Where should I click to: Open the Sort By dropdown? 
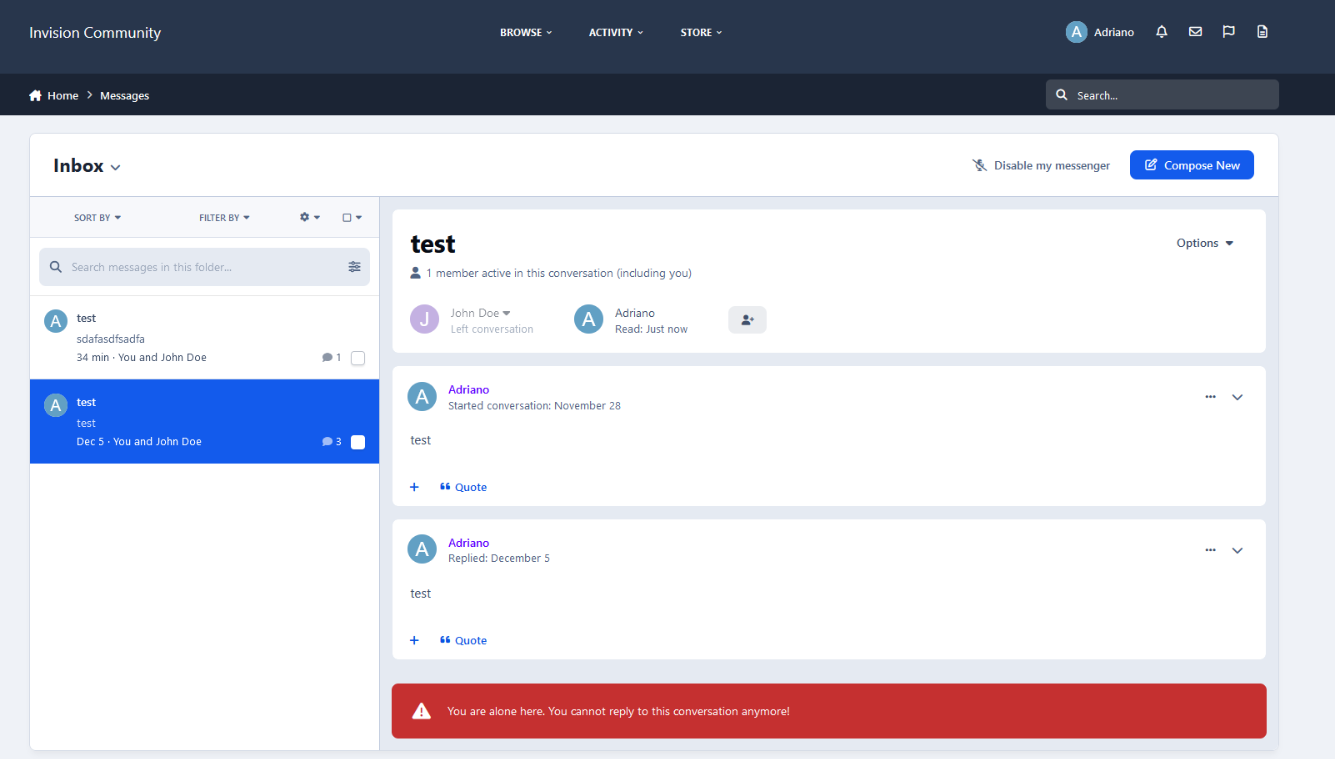tap(97, 218)
